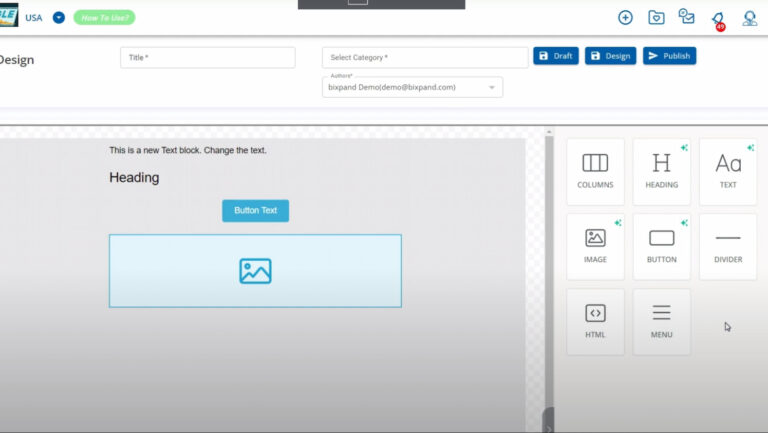Open notifications bell with red badge
This screenshot has height=433, width=768.
(719, 21)
